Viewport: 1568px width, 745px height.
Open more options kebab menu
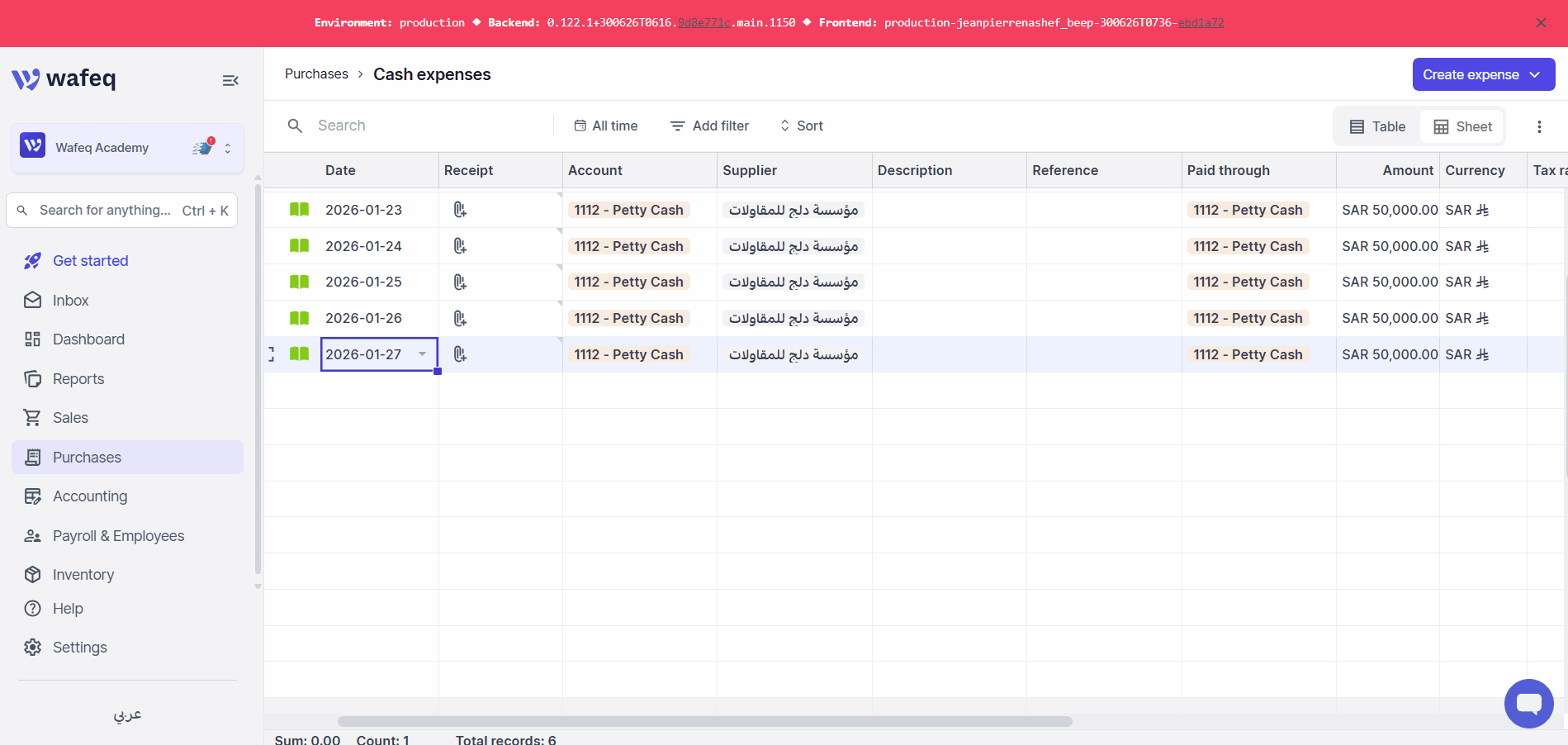1539,126
